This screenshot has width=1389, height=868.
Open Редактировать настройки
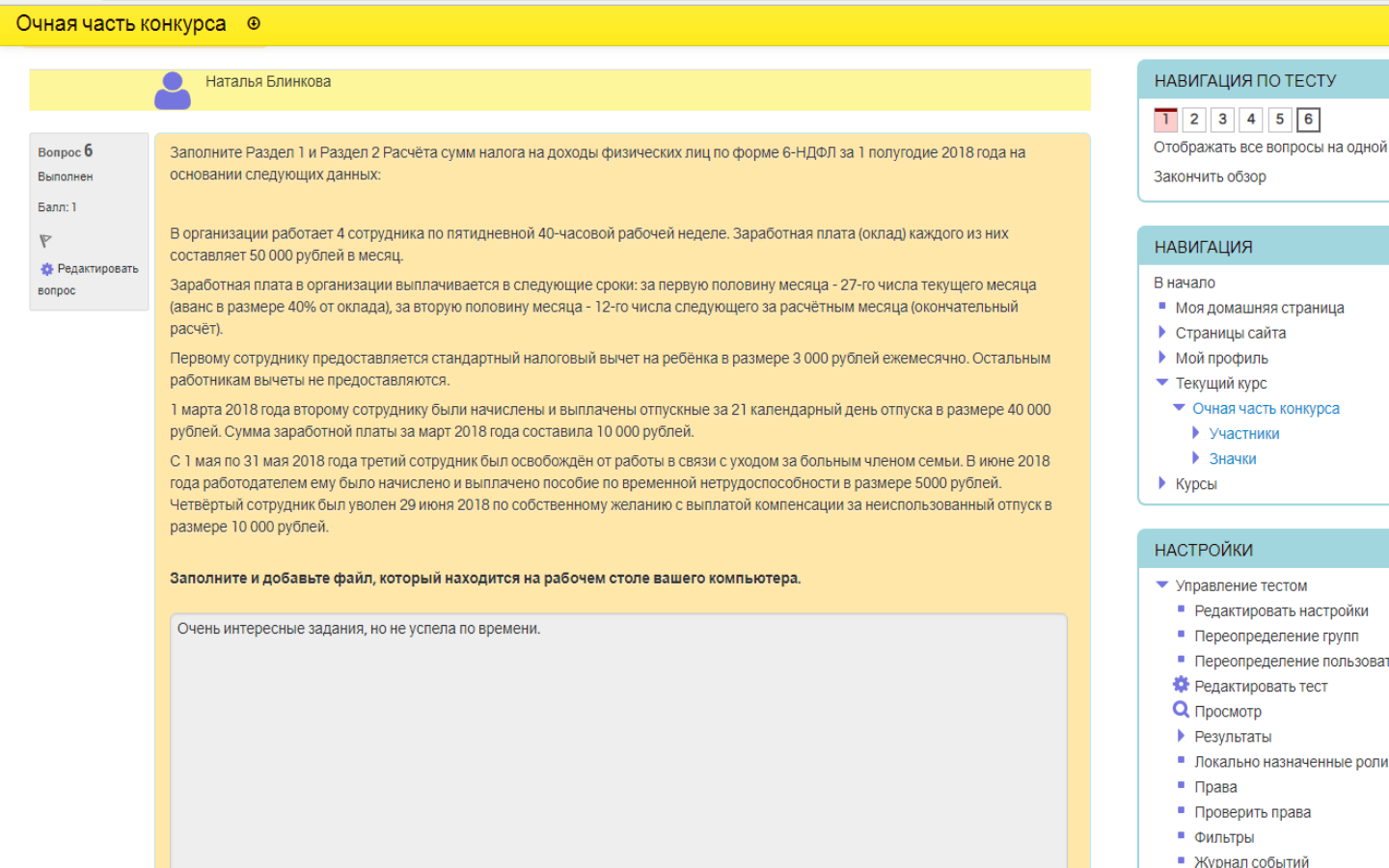coord(1281,610)
